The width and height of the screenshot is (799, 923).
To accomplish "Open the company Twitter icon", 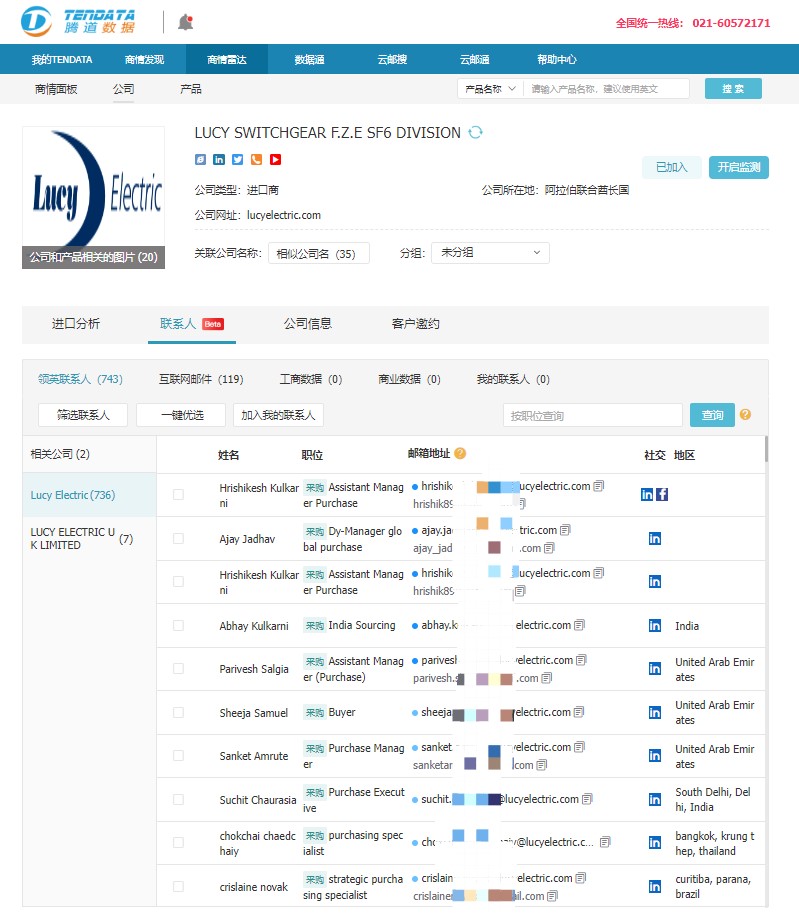I will [237, 160].
